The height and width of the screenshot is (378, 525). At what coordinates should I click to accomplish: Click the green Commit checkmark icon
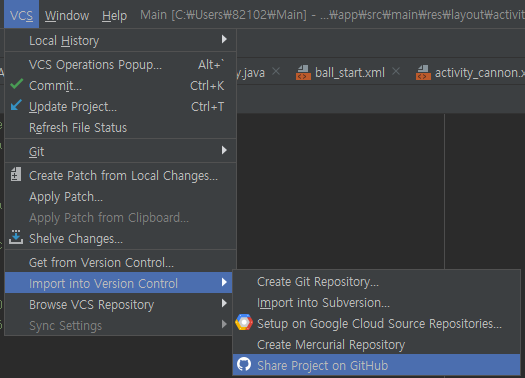[16, 84]
